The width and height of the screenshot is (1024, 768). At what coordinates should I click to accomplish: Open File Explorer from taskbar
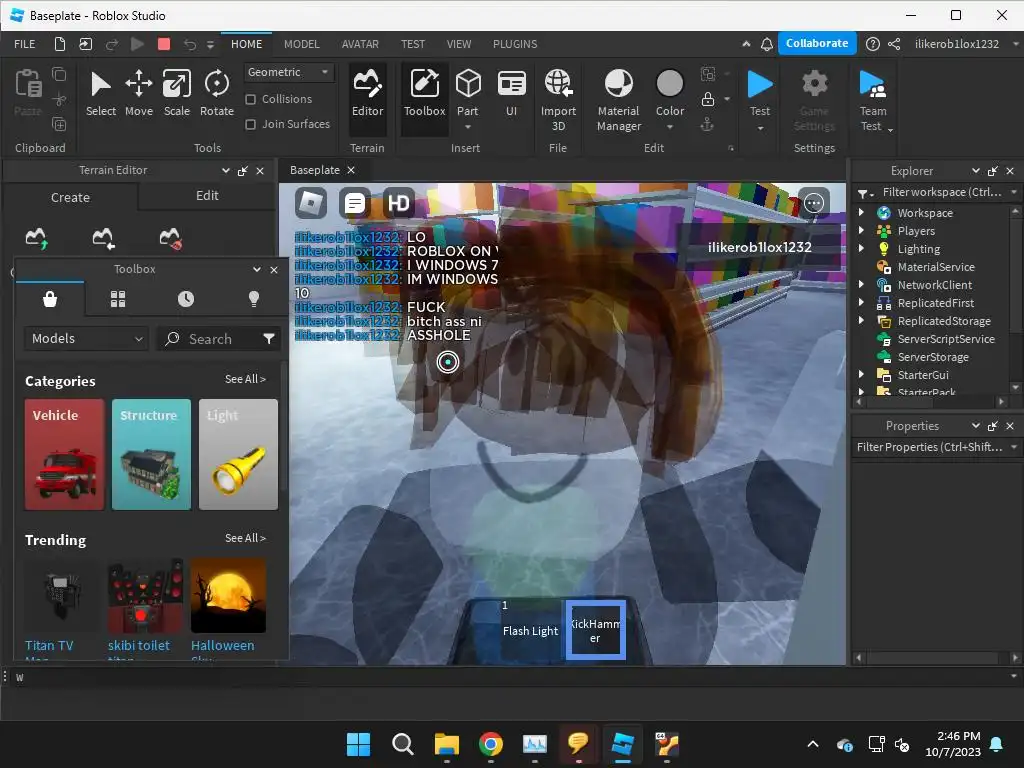pos(447,744)
